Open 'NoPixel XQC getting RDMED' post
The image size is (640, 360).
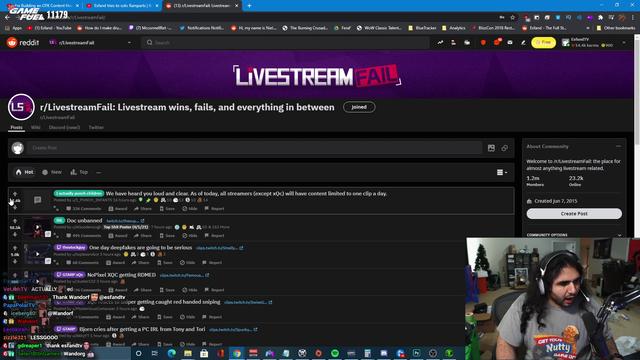122,275
